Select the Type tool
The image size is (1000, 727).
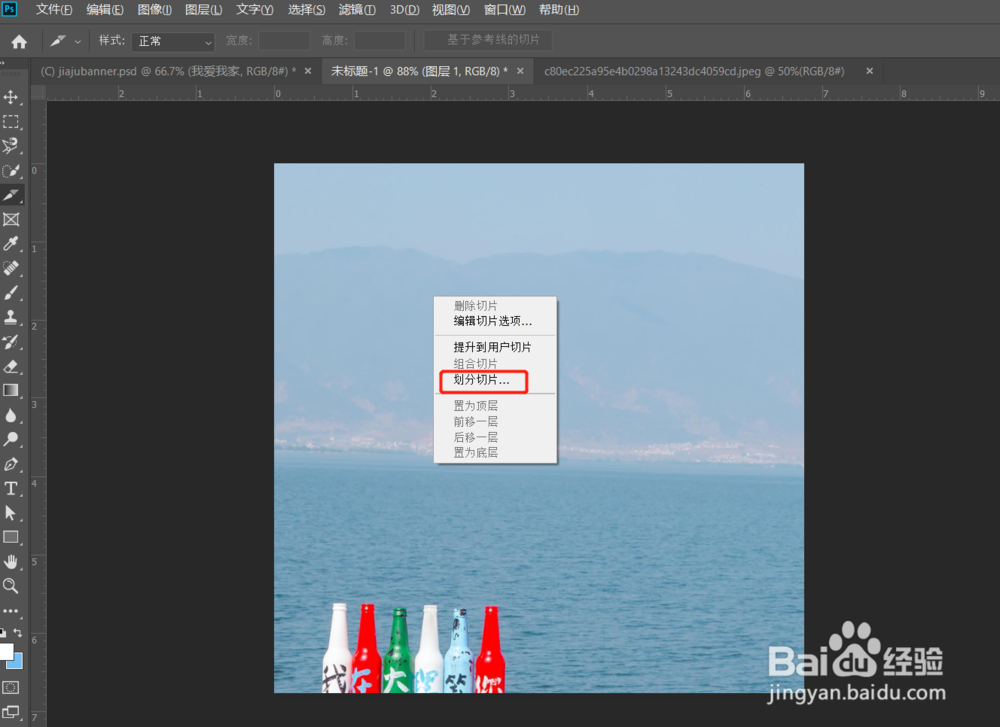(x=12, y=487)
